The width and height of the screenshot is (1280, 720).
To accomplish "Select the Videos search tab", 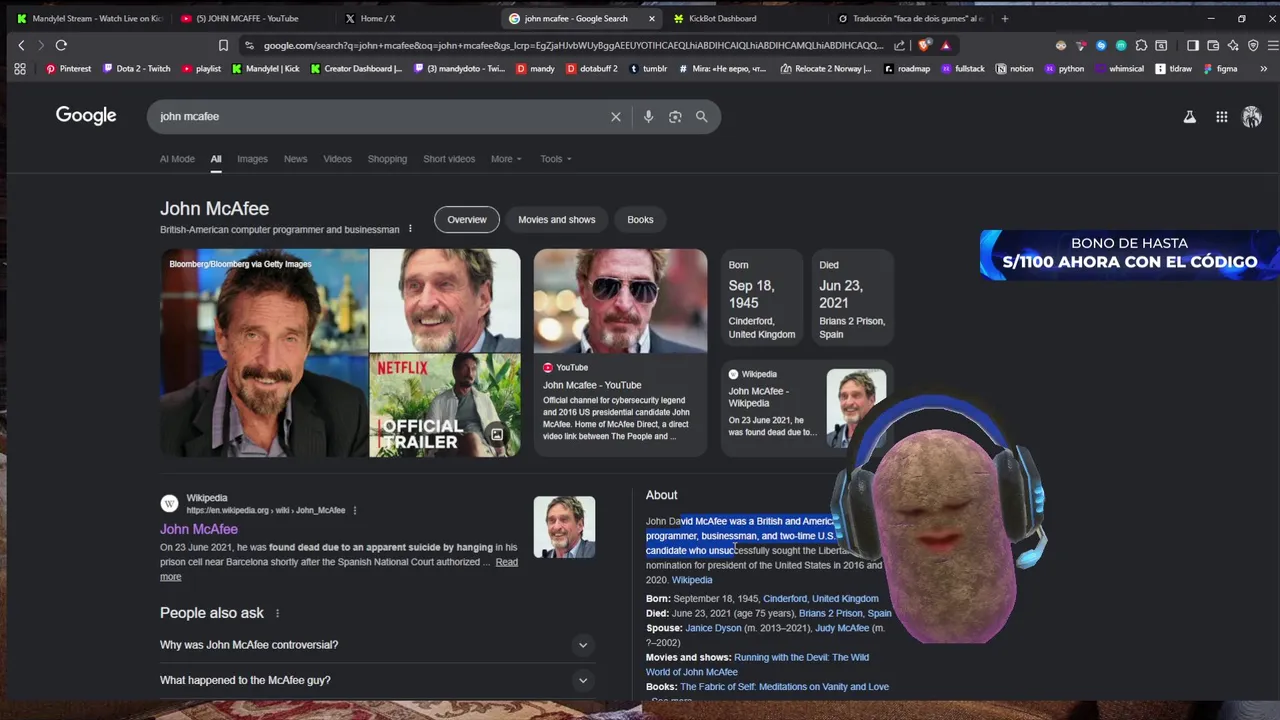I will [337, 159].
